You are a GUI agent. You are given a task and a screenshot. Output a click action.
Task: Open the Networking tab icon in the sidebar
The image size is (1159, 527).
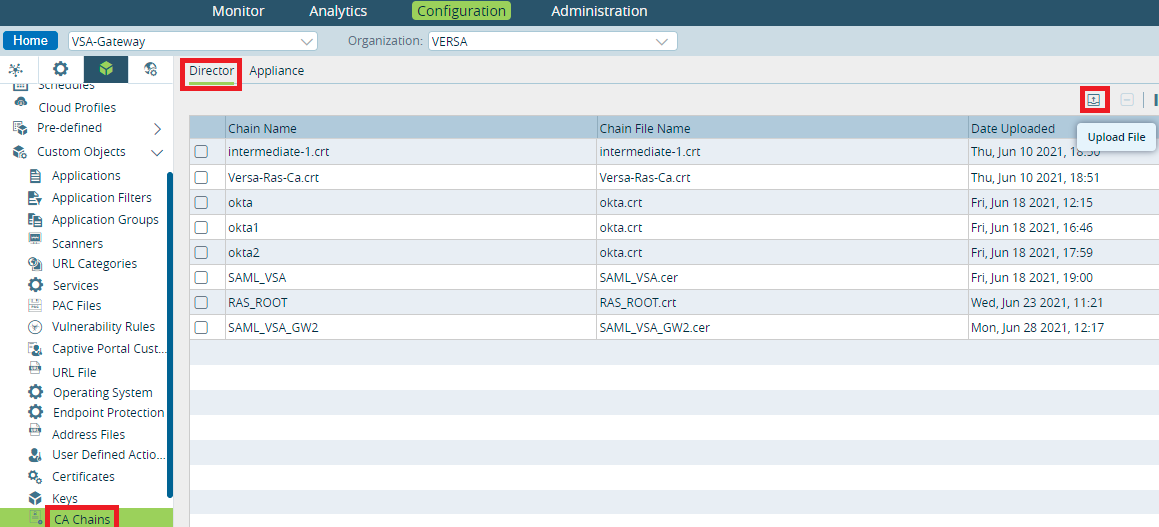click(15, 69)
